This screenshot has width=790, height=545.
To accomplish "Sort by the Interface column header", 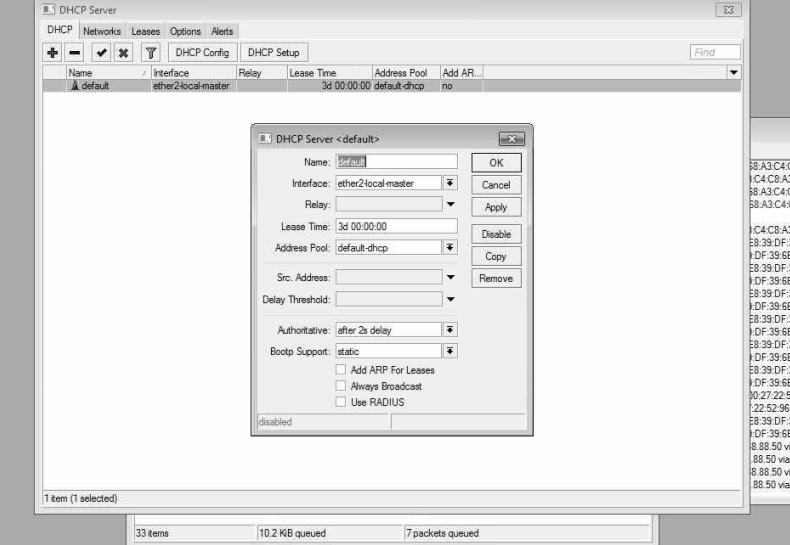I will [x=194, y=73].
